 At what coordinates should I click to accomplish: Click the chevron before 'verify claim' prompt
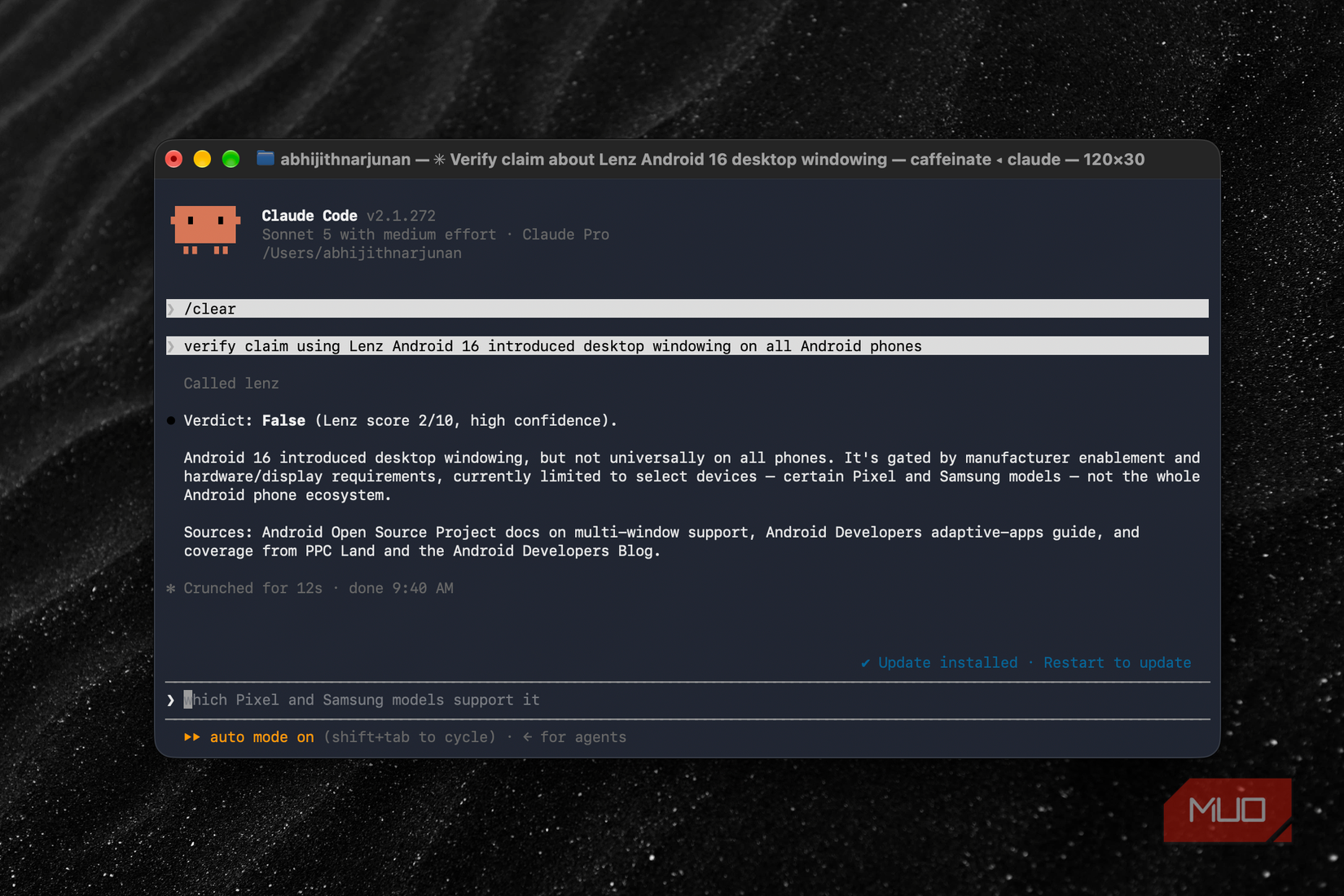coord(171,346)
